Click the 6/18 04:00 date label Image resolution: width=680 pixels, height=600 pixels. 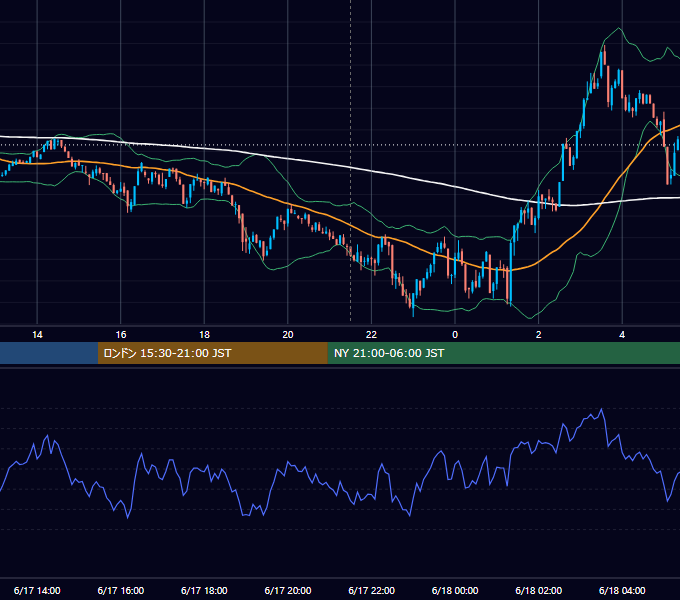(622, 590)
